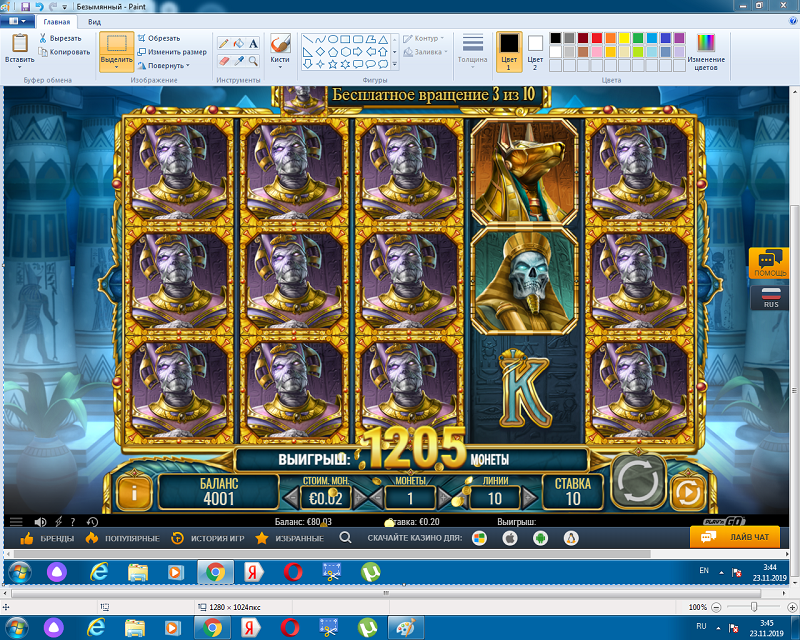Choose the Right arrow shape
This screenshot has width=800, height=640.
tap(358, 52)
